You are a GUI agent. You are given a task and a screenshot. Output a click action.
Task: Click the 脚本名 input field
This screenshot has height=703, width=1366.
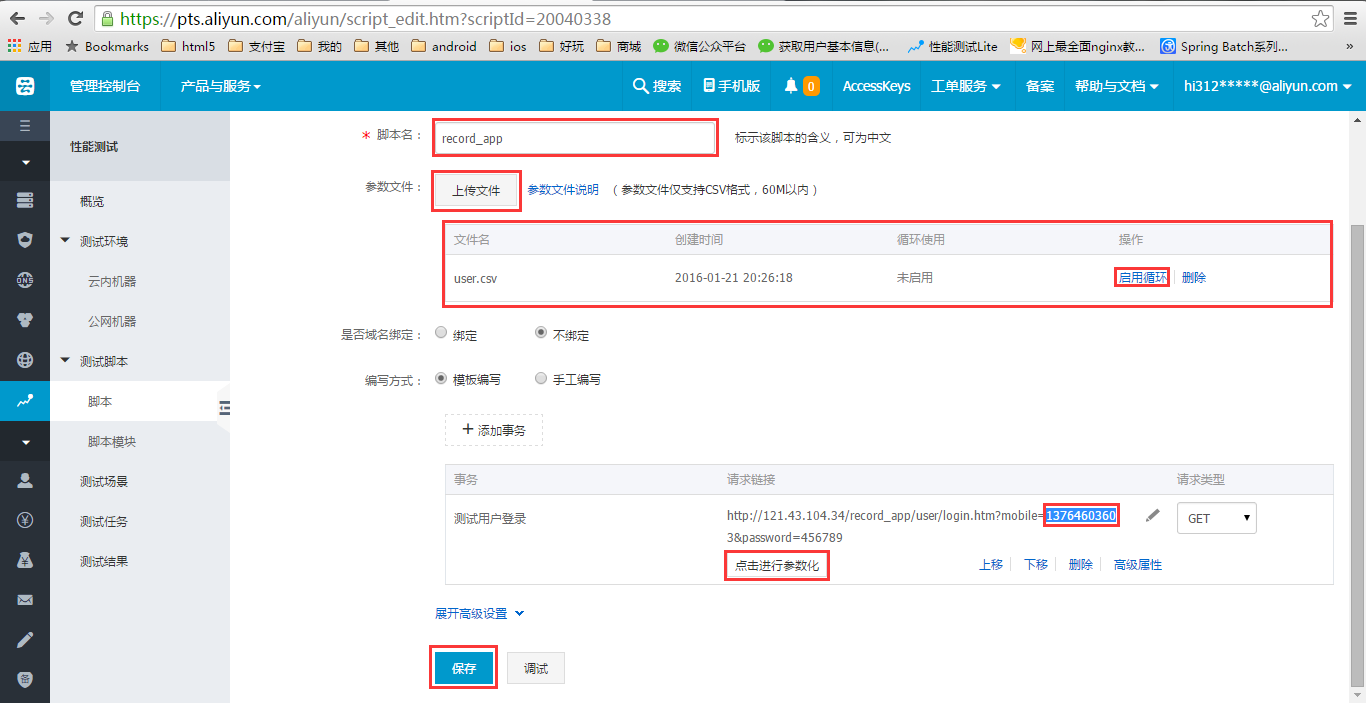tap(575, 138)
